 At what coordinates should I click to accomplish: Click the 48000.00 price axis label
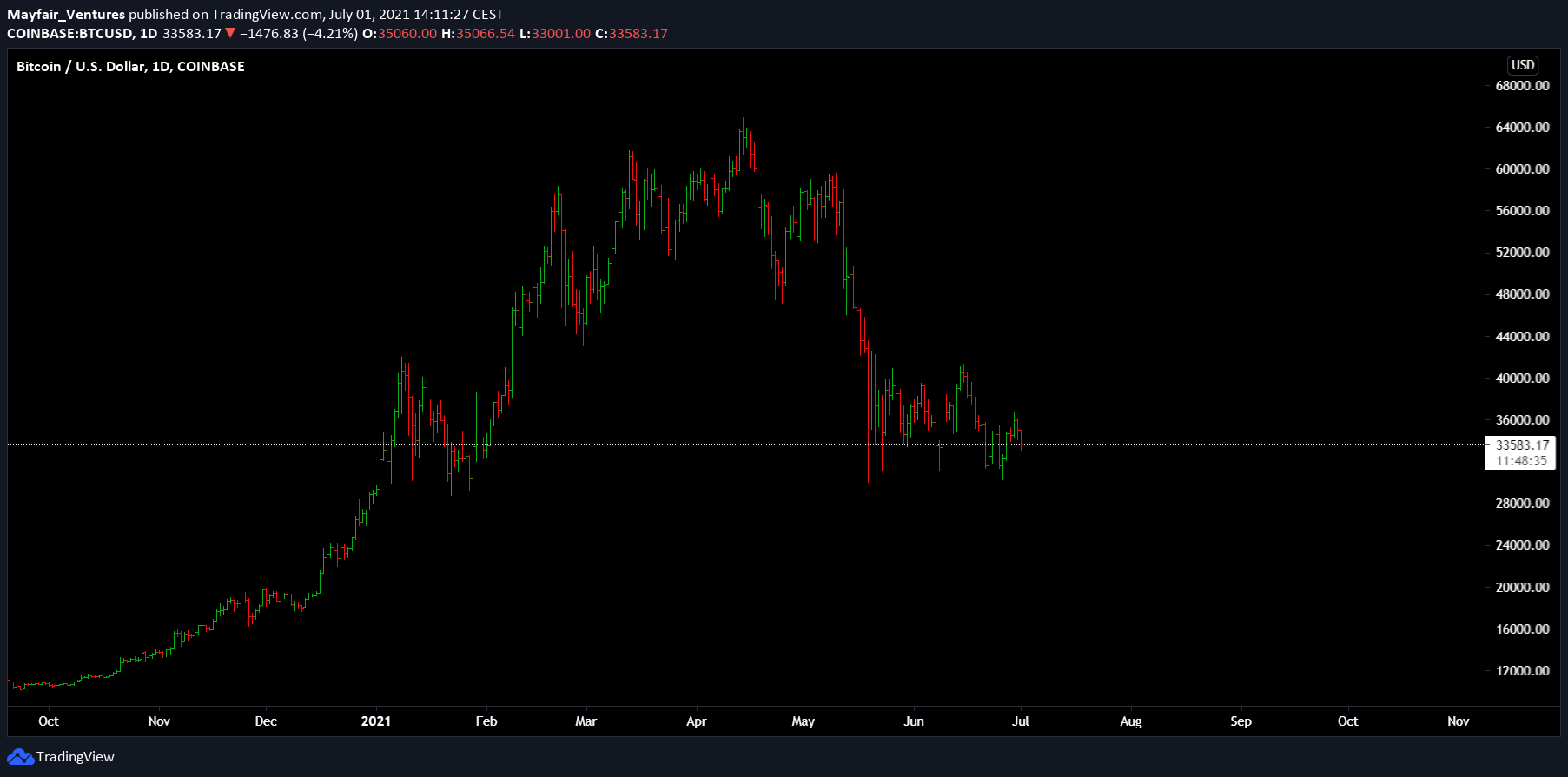click(1522, 294)
